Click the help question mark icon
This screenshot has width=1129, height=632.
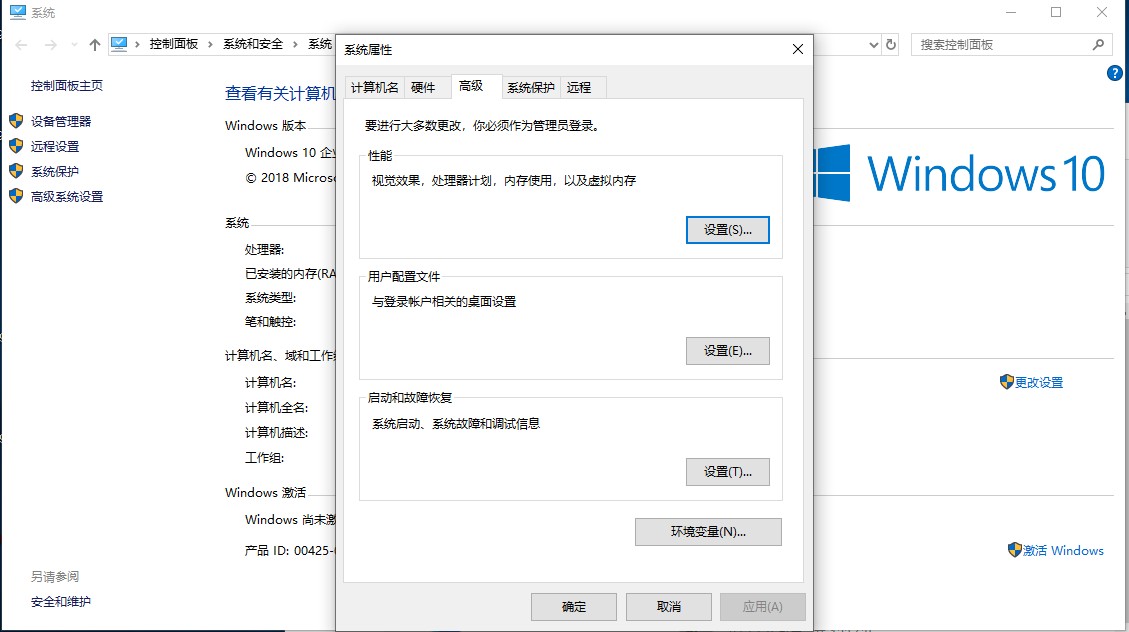pos(1114,73)
